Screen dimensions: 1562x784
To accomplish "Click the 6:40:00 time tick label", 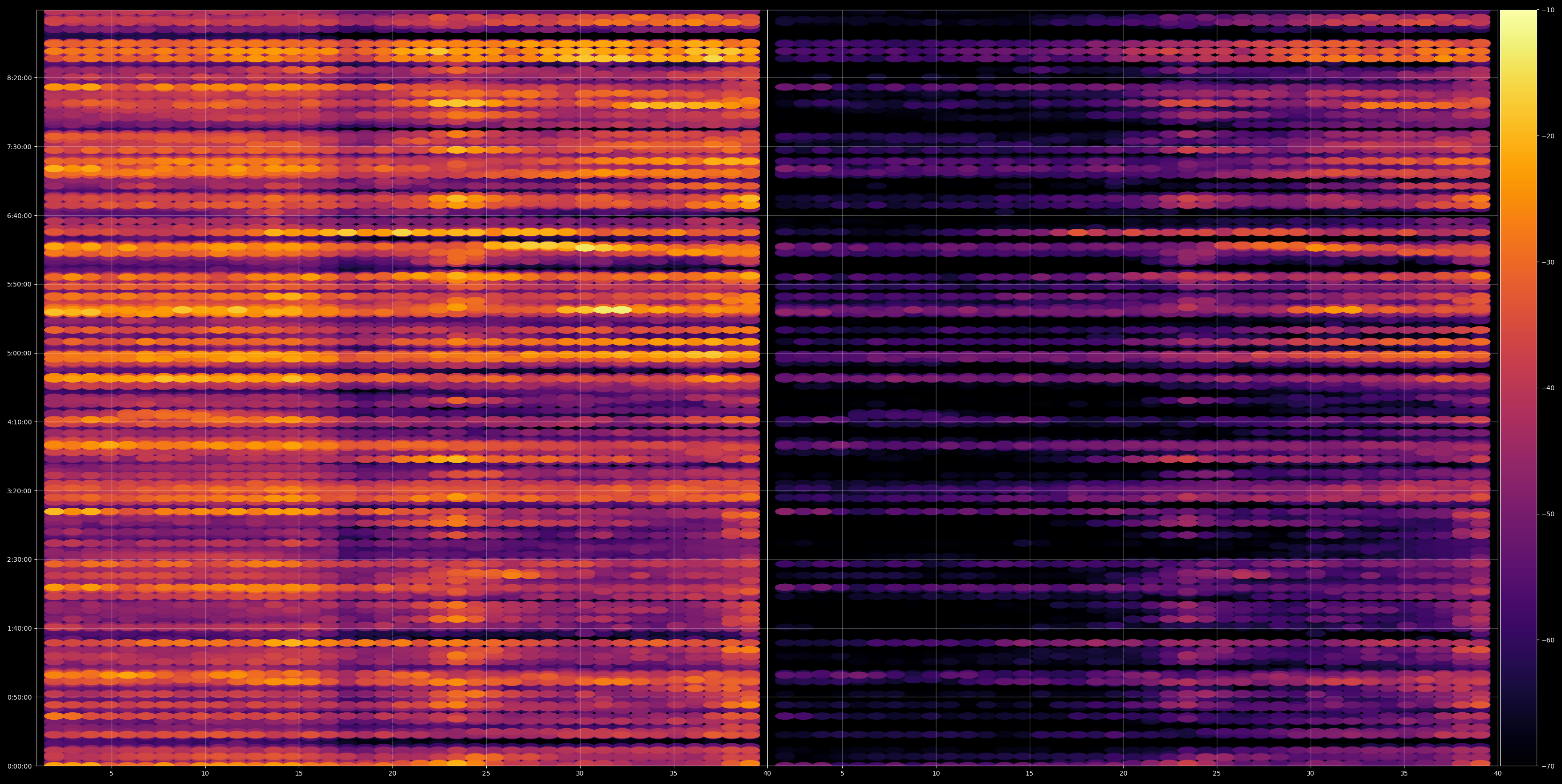I will click(19, 215).
